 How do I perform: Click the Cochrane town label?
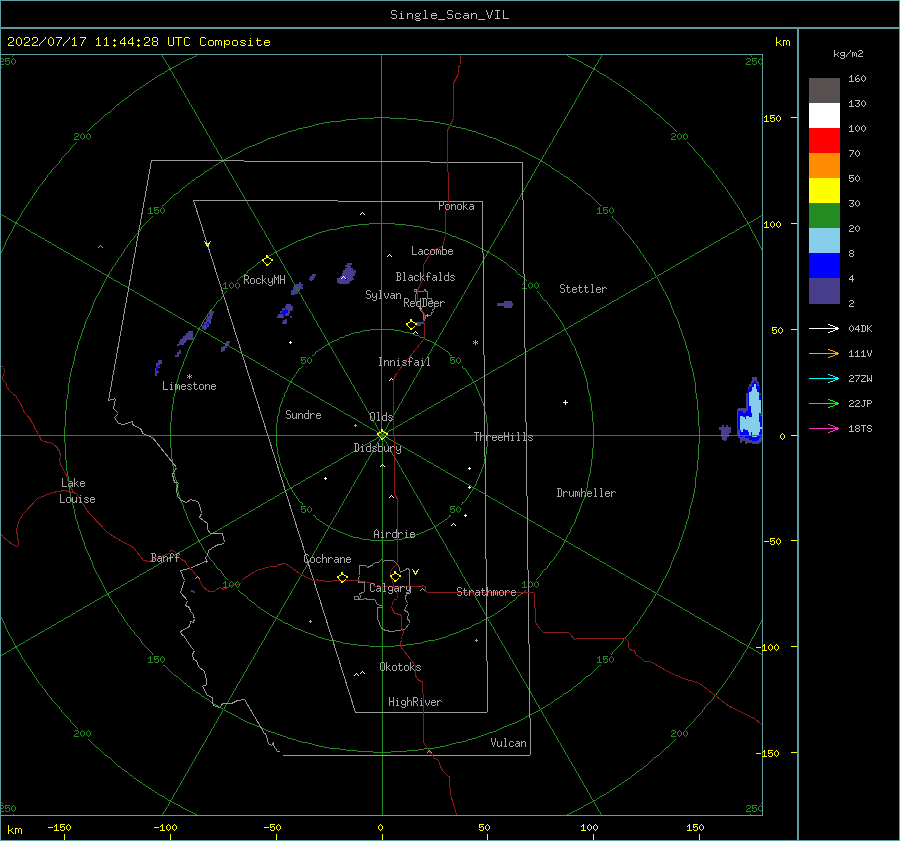[327, 559]
